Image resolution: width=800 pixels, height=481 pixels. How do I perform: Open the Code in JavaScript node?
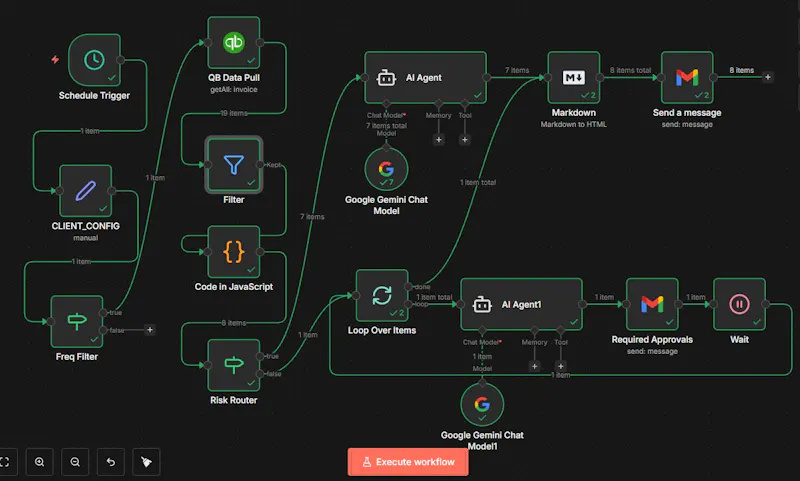click(234, 252)
